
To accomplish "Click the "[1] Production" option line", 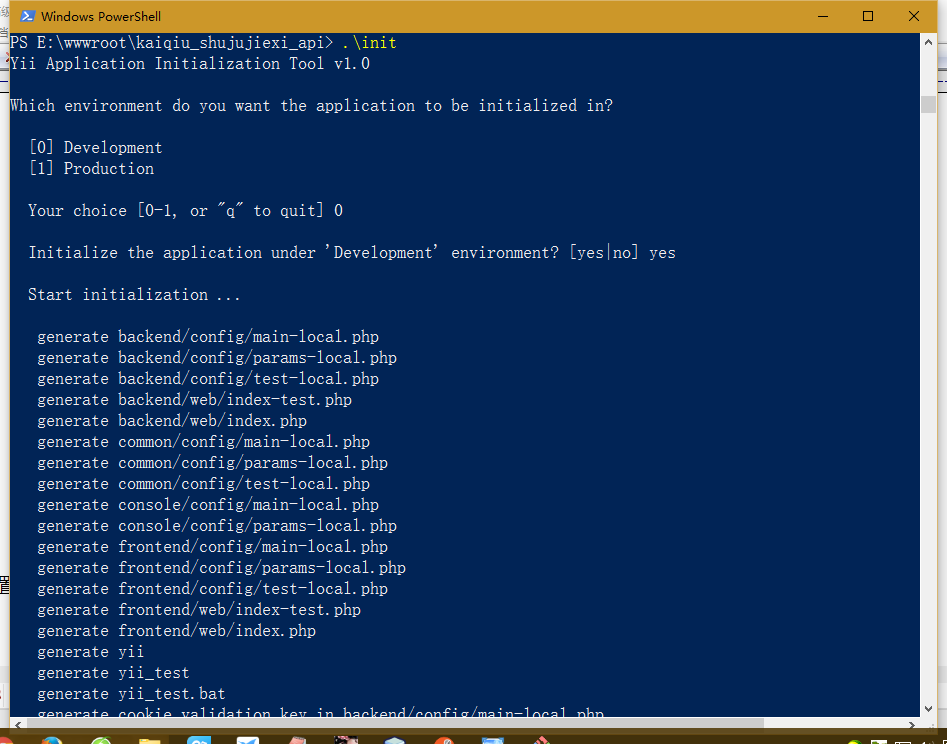I will click(x=92, y=169).
